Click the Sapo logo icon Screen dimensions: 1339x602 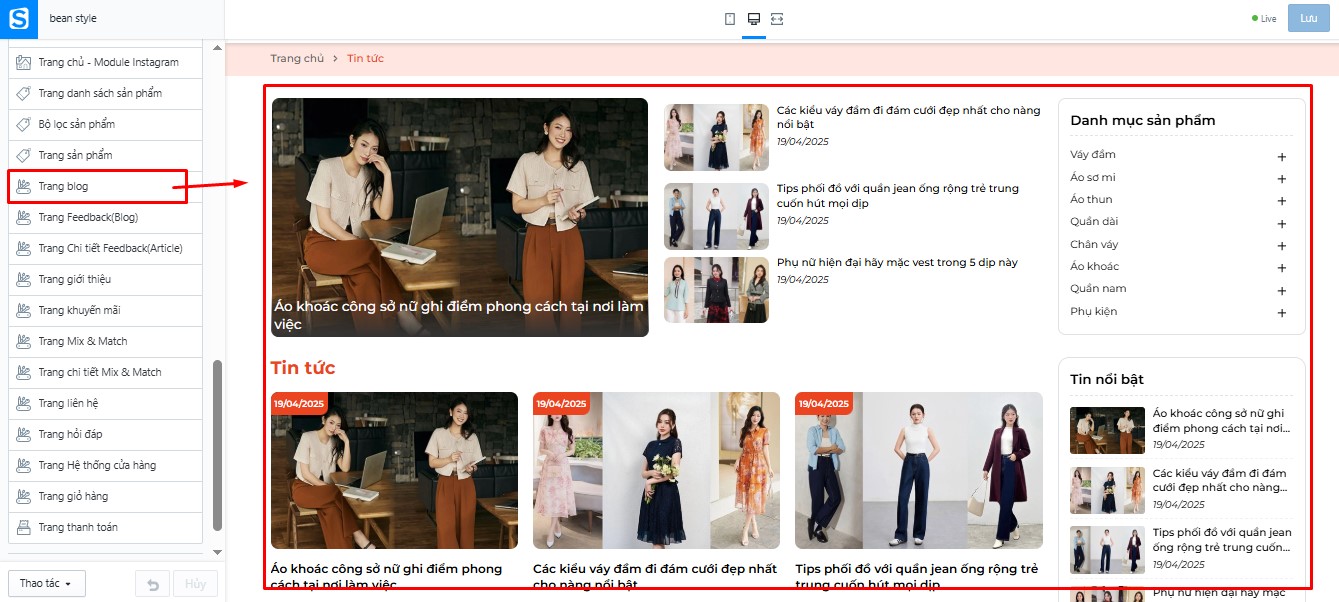click(19, 18)
